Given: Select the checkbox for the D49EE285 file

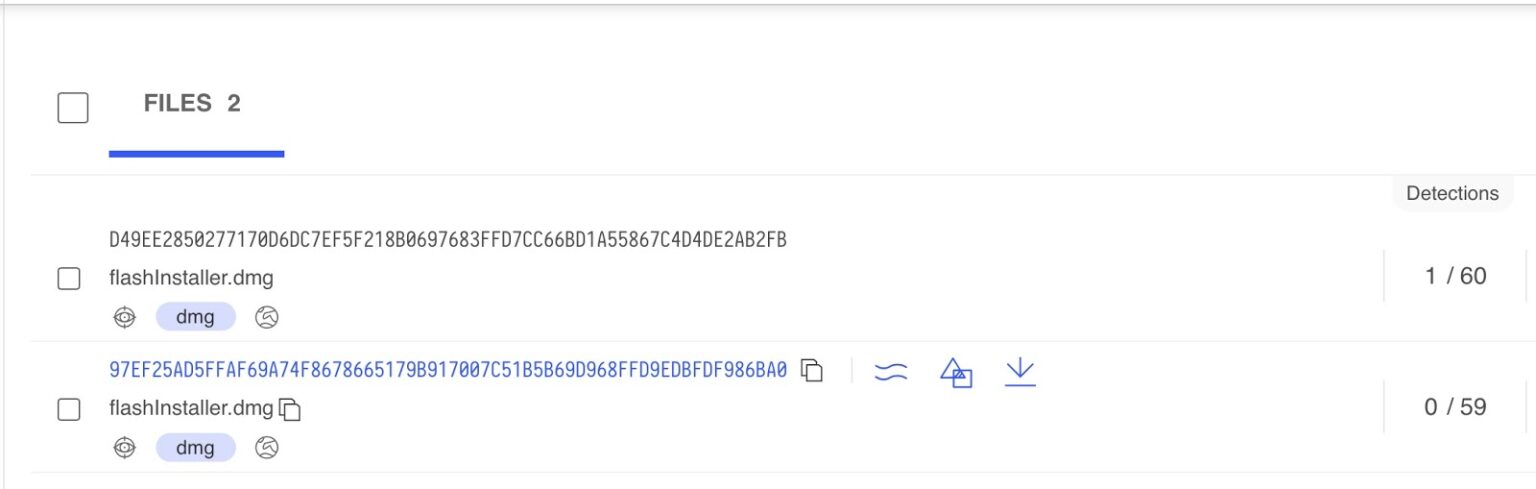Looking at the screenshot, I should pos(69,279).
